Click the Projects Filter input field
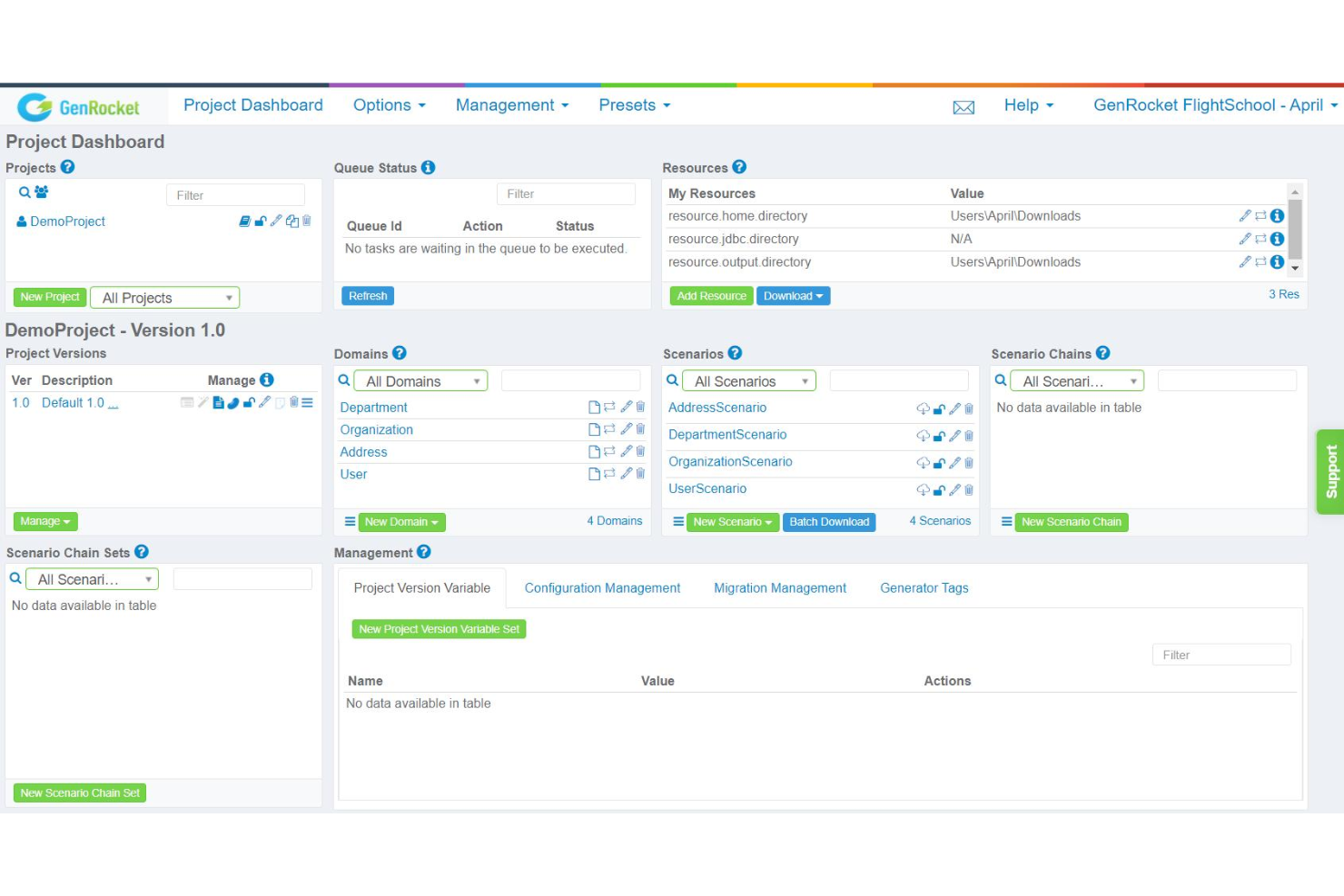This screenshot has width=1344, height=896. 235,195
